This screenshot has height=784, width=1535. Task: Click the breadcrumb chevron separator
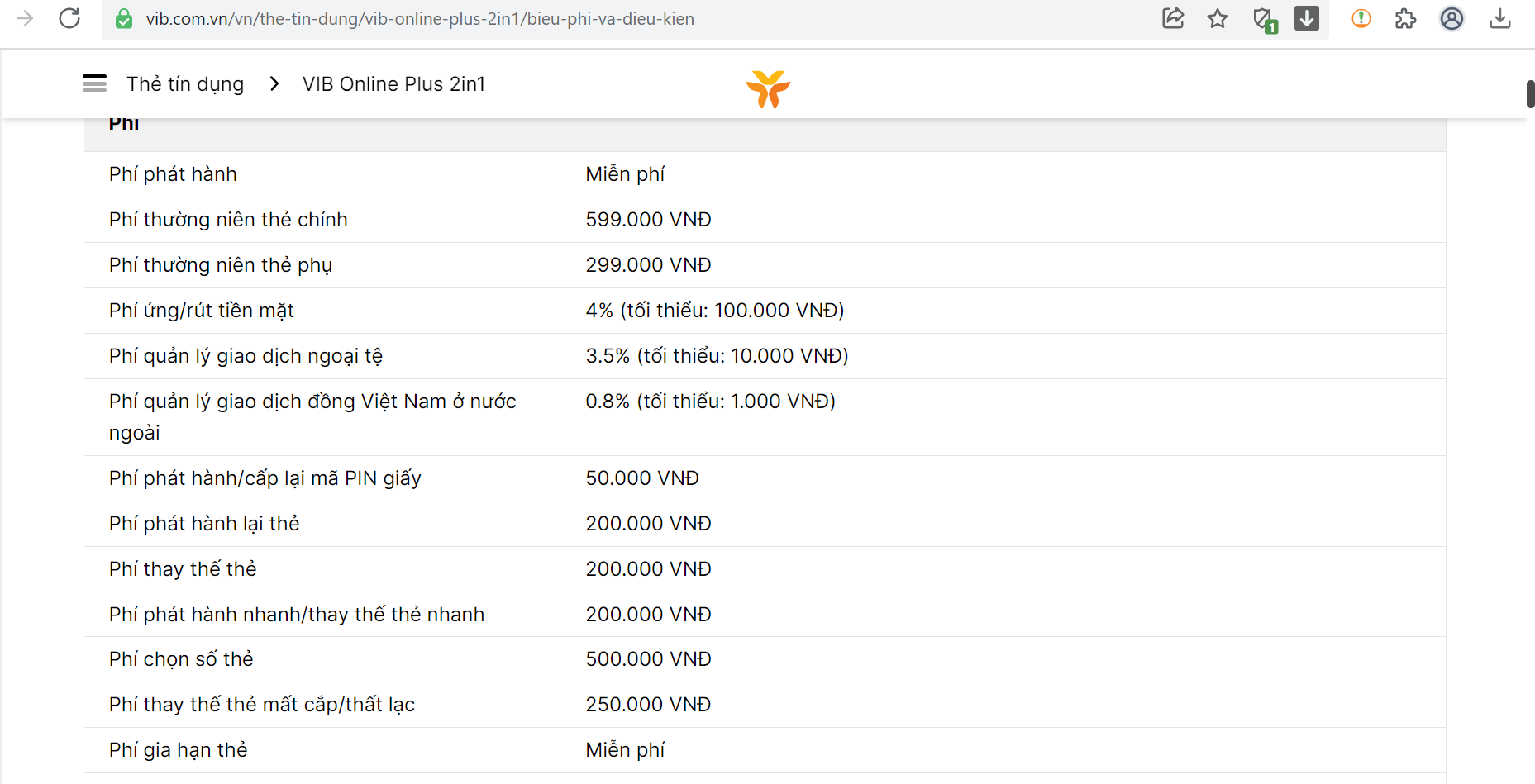click(274, 83)
